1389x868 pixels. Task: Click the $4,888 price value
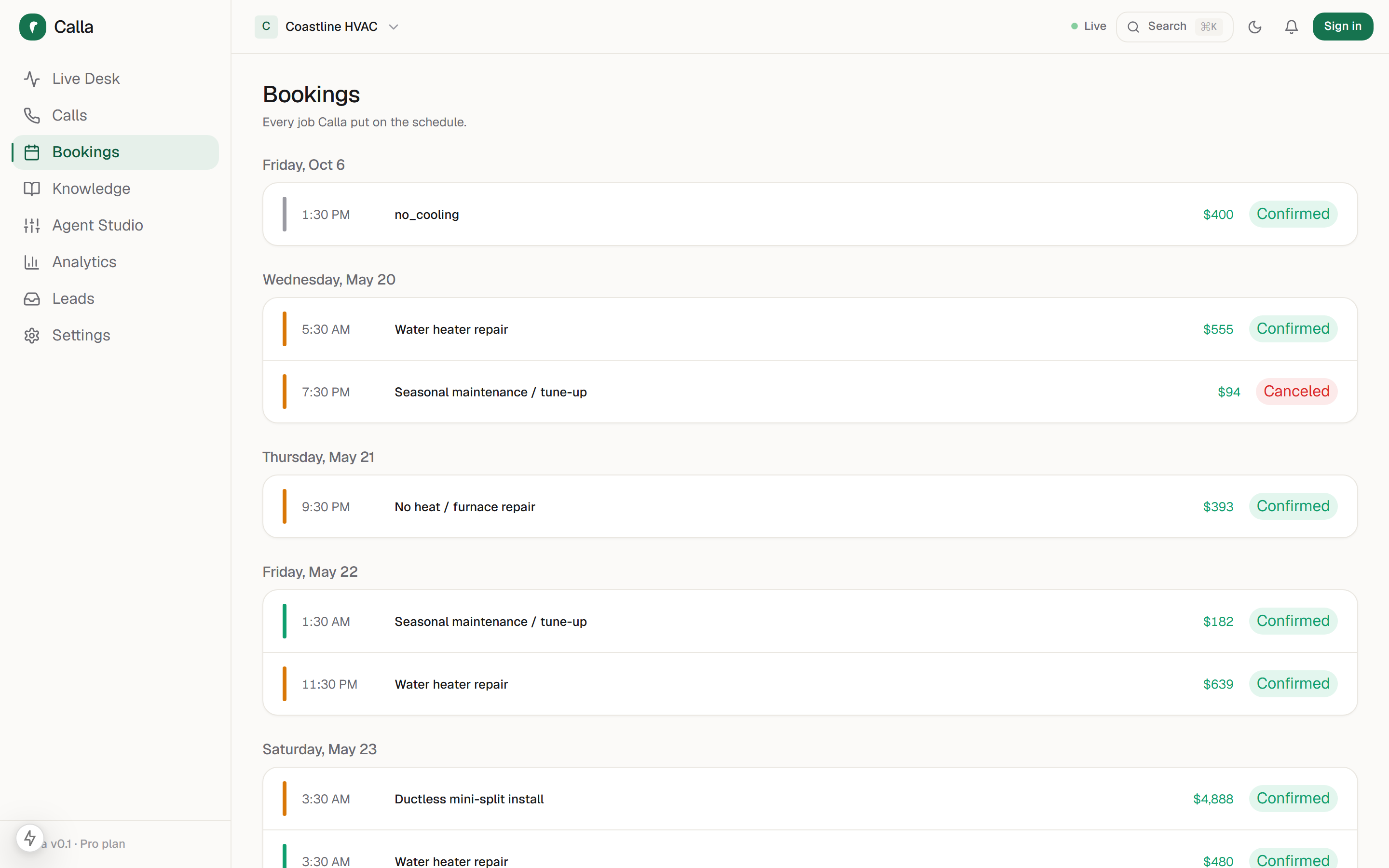pyautogui.click(x=1213, y=799)
